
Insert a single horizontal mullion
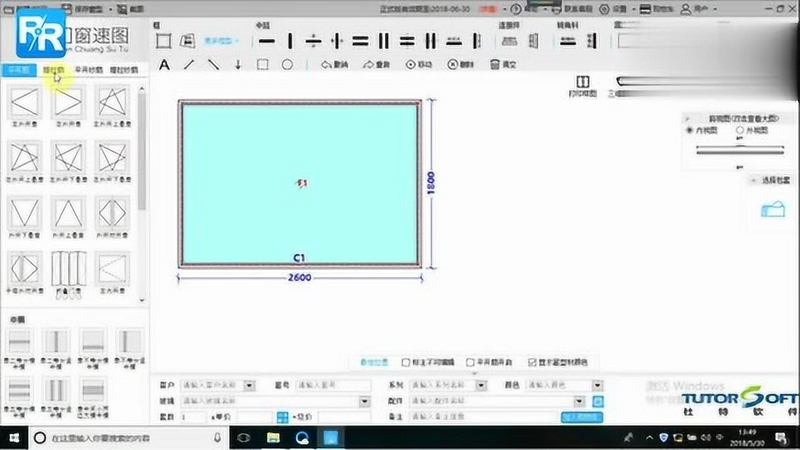point(266,41)
